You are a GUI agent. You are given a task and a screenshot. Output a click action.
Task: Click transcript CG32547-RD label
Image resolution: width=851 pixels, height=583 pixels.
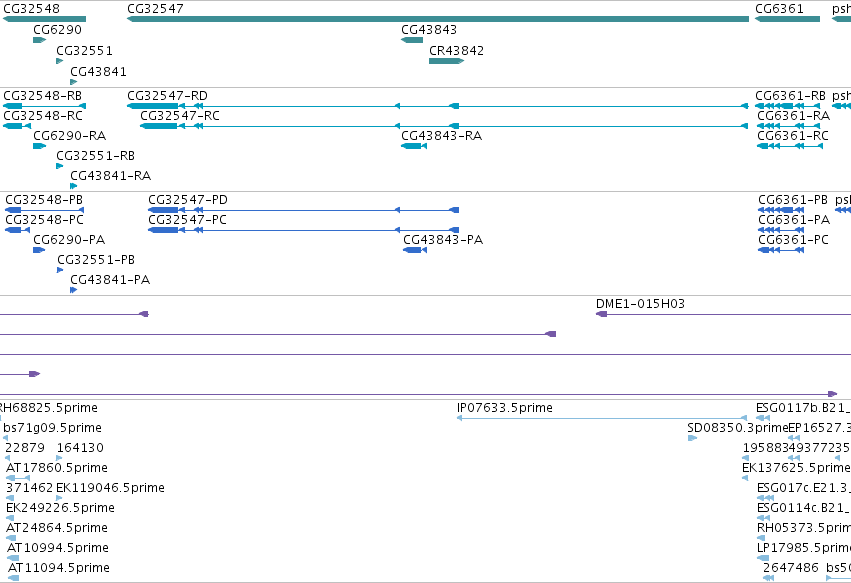[x=167, y=96]
